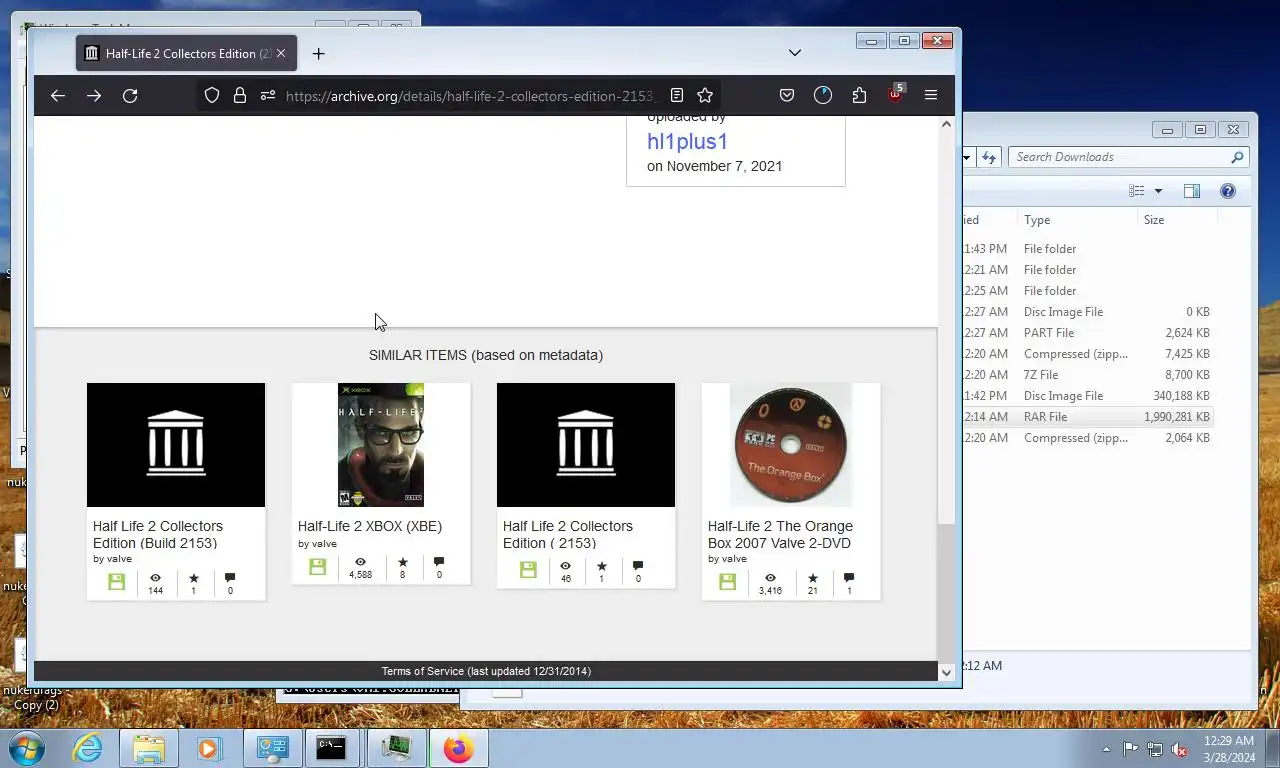Image resolution: width=1280 pixels, height=768 pixels.
Task: Select the views eye icon showing 4,588
Action: point(360,562)
